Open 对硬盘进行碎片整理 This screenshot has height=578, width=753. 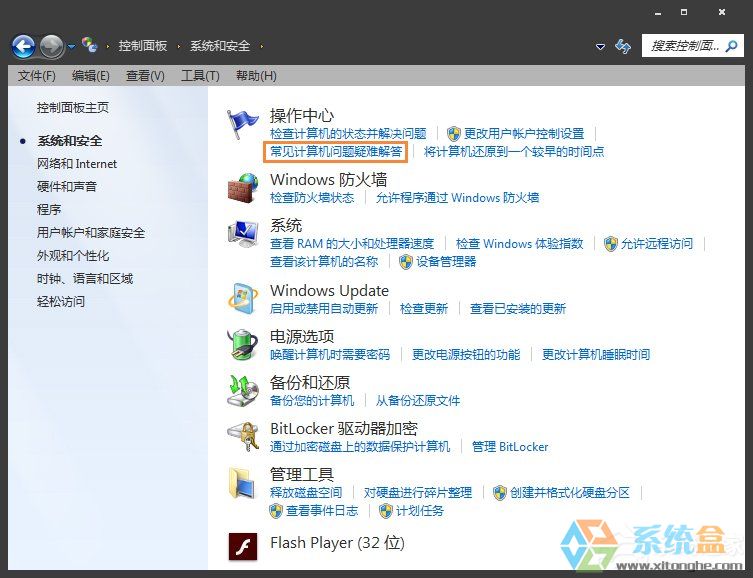click(x=418, y=493)
